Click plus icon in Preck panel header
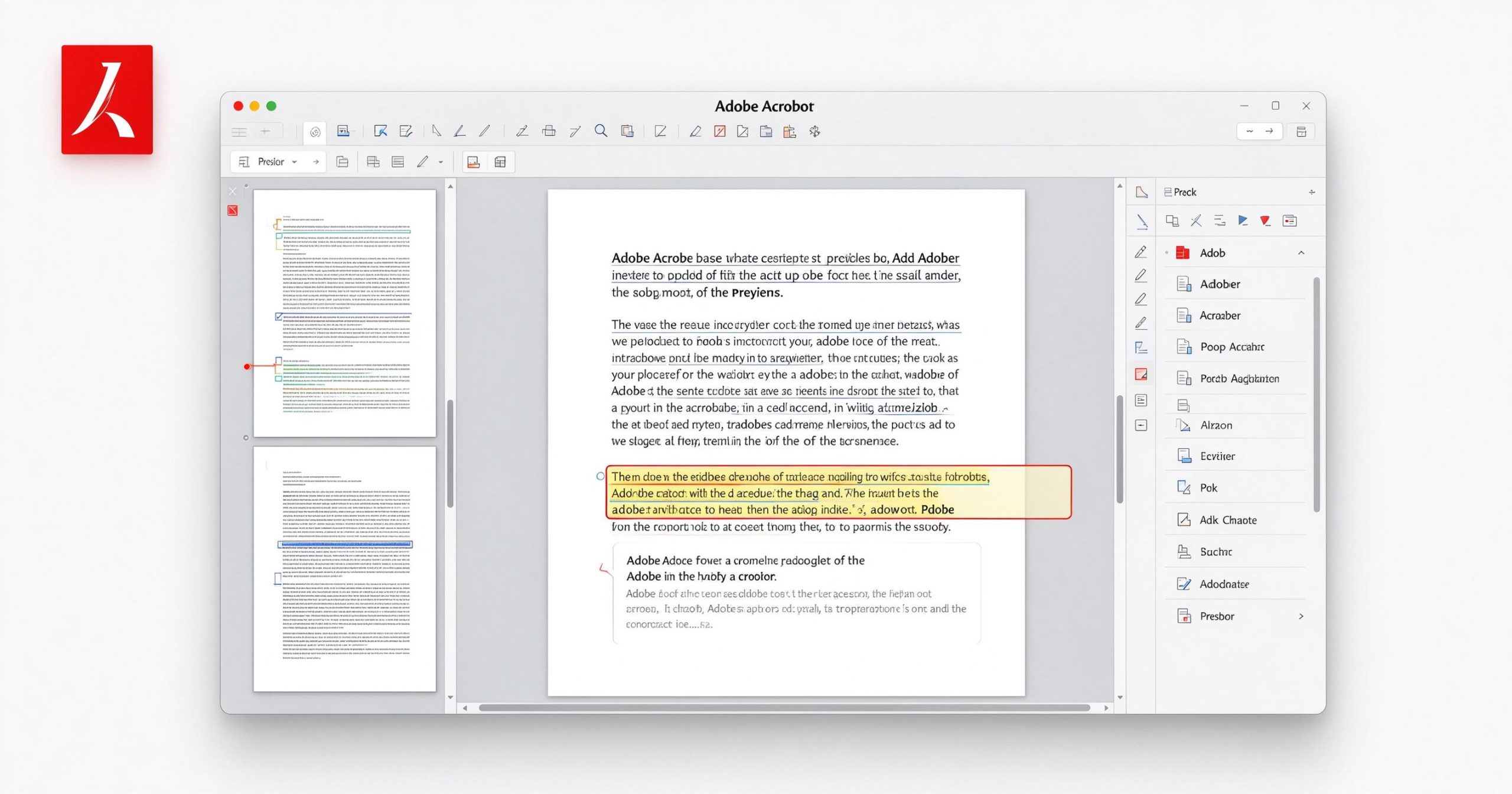This screenshot has width=1512, height=794. [1312, 192]
